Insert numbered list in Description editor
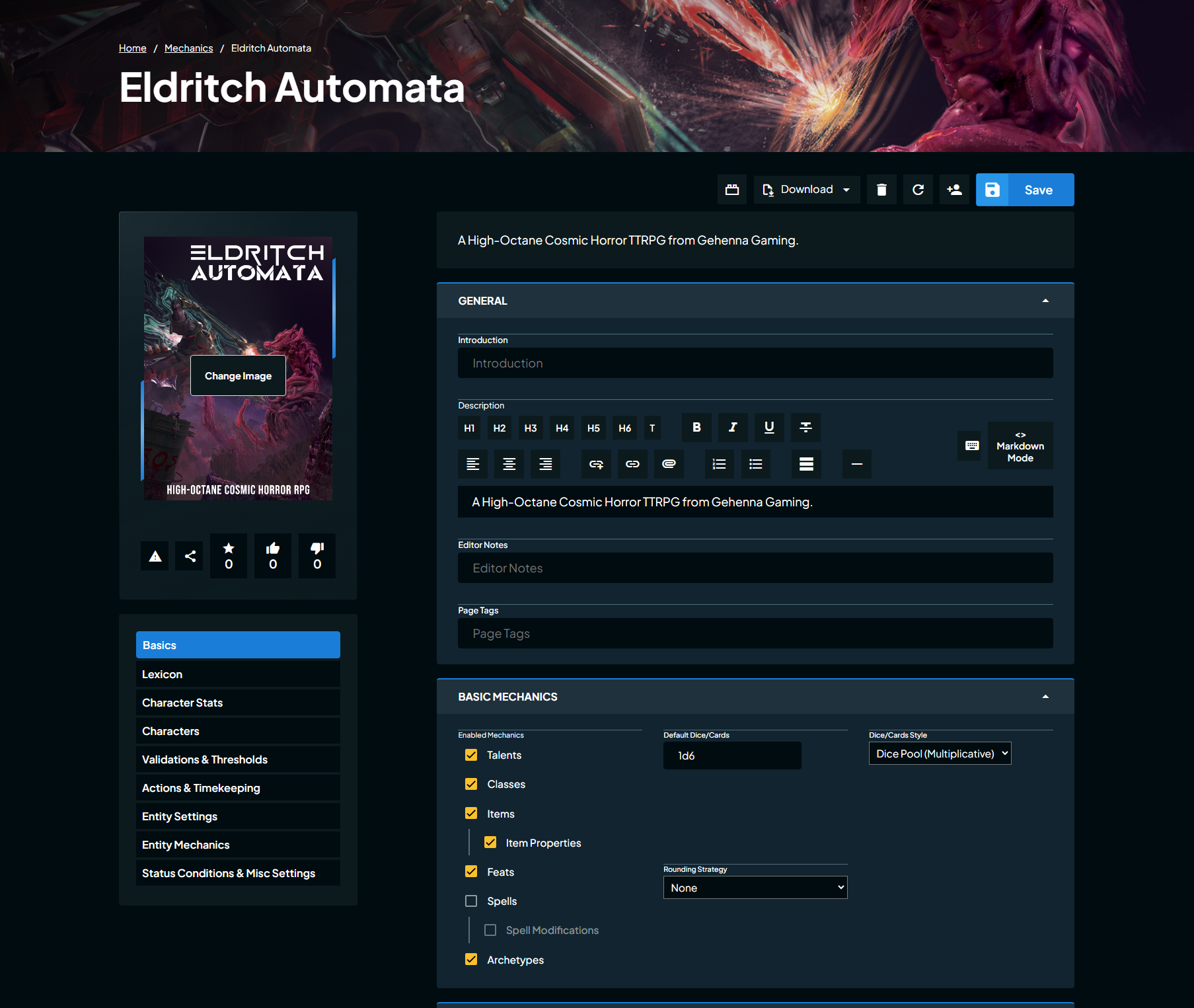The width and height of the screenshot is (1194, 1008). click(x=719, y=464)
